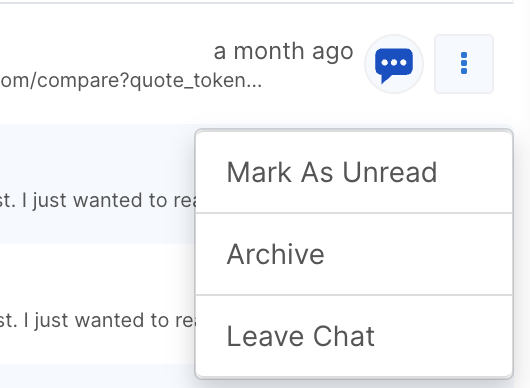Choose Archive in the dropdown menu
530x388 pixels.
354,254
